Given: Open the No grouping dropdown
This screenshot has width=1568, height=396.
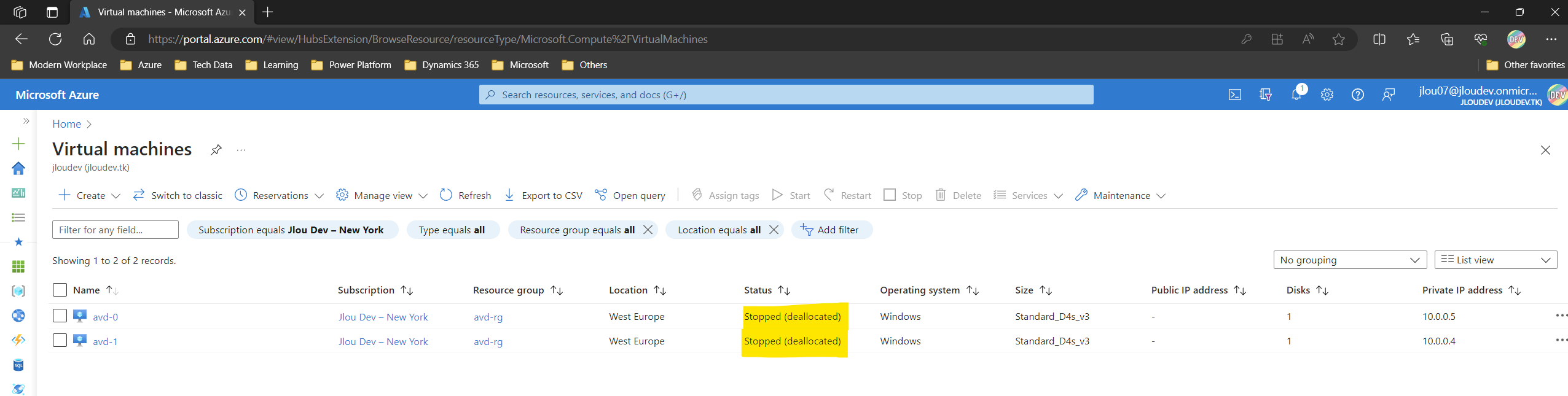Looking at the screenshot, I should [1350, 260].
